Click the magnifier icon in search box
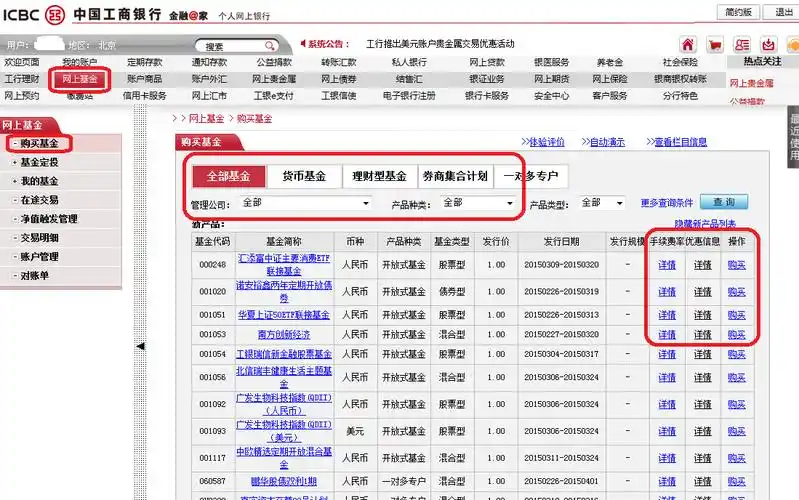The width and height of the screenshot is (799, 500). click(x=270, y=46)
